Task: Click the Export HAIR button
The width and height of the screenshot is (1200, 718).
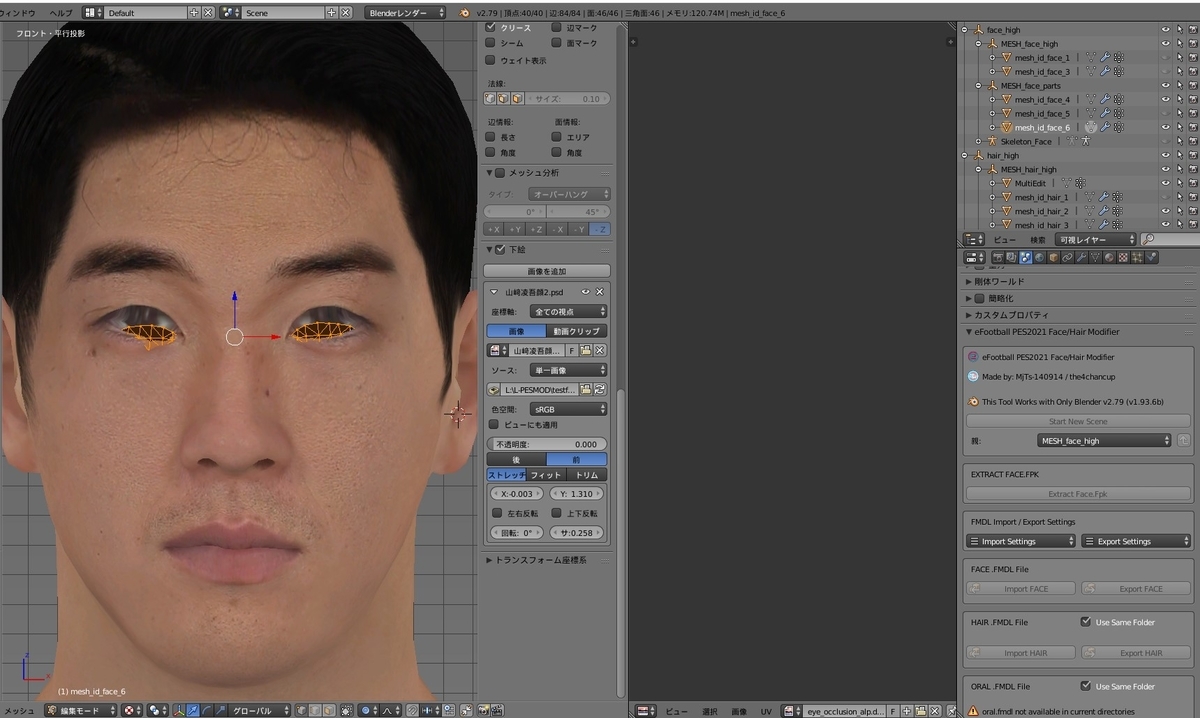Action: (1136, 653)
